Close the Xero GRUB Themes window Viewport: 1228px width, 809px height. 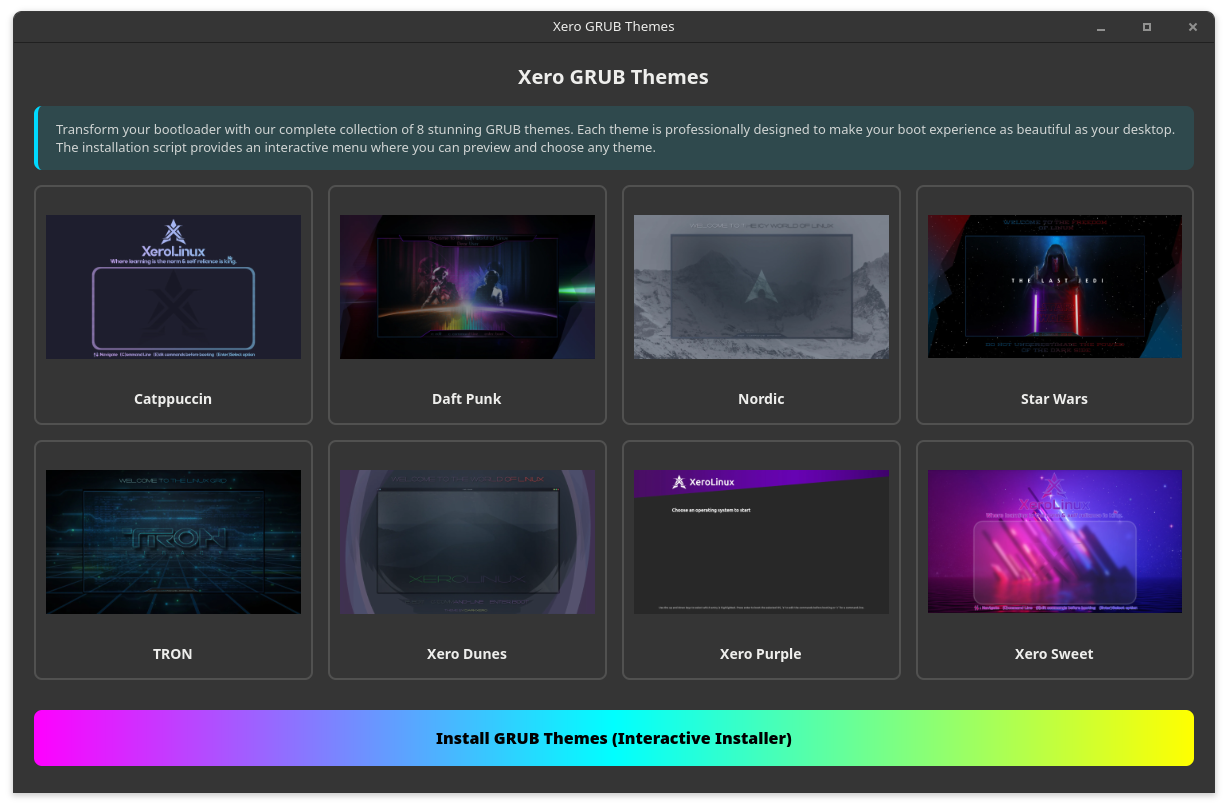(1193, 27)
